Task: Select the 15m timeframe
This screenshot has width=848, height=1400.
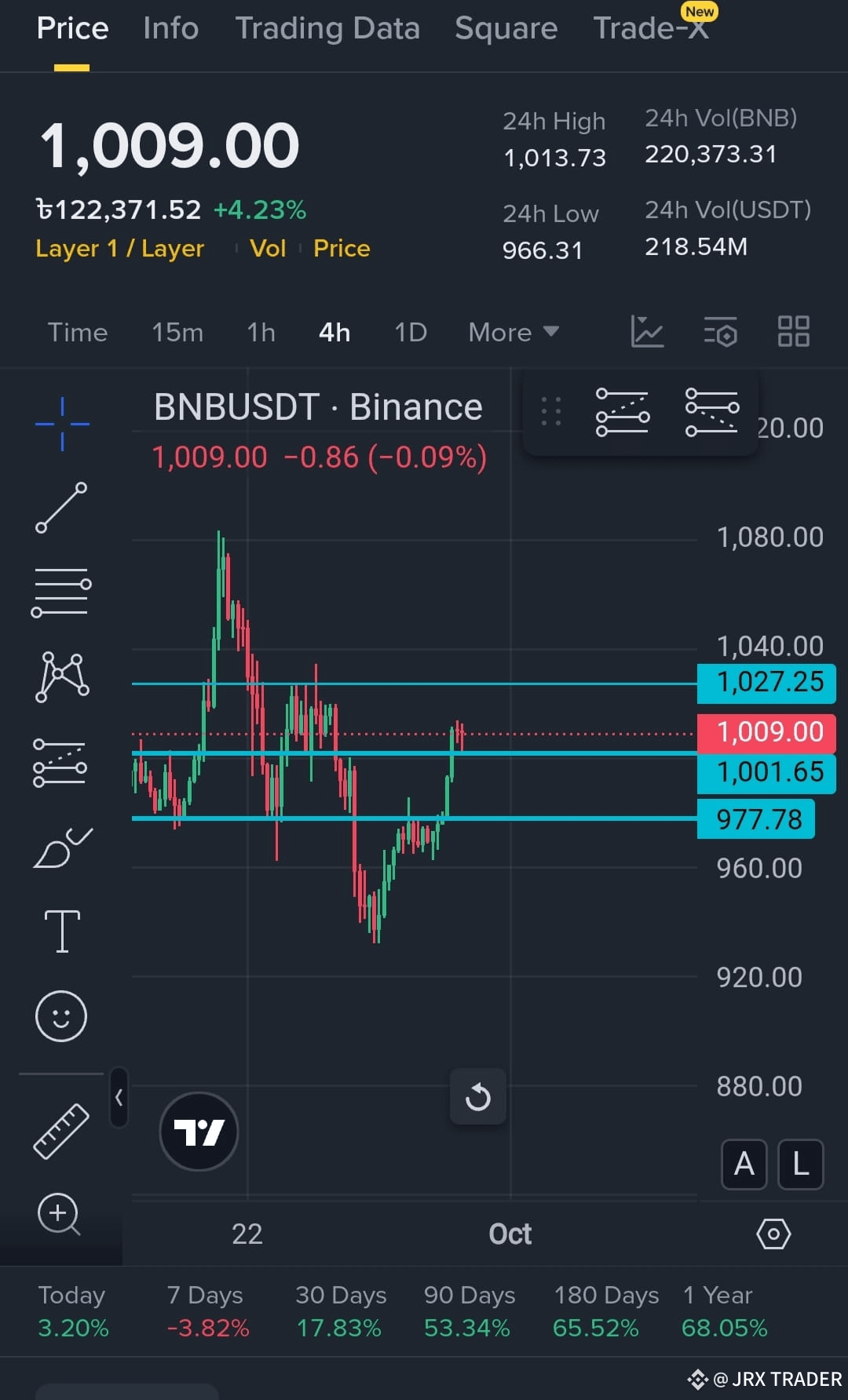Action: pyautogui.click(x=177, y=332)
